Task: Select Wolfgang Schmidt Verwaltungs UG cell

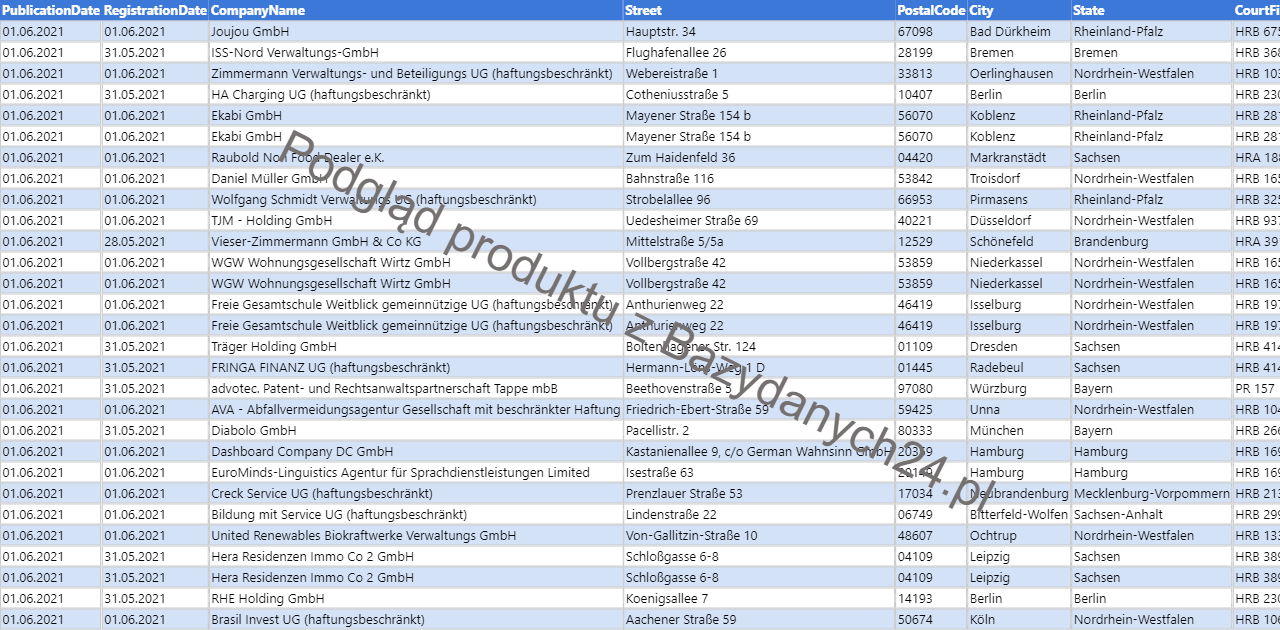Action: point(415,200)
